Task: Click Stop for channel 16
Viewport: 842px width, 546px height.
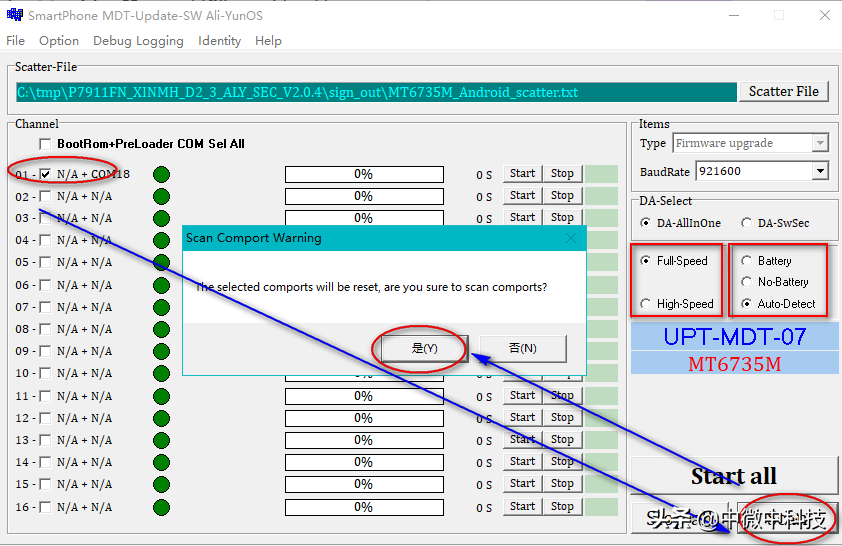Action: click(x=562, y=506)
